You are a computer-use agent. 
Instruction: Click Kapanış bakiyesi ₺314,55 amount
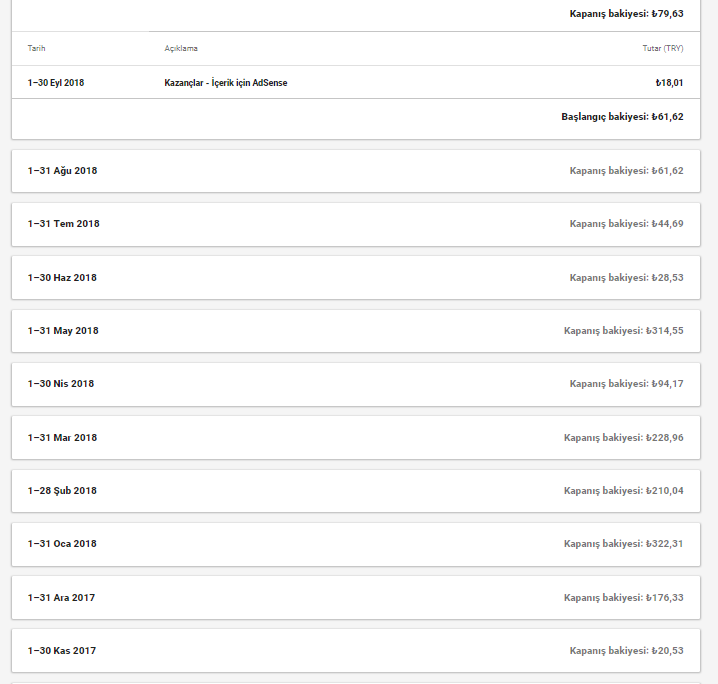pos(624,331)
